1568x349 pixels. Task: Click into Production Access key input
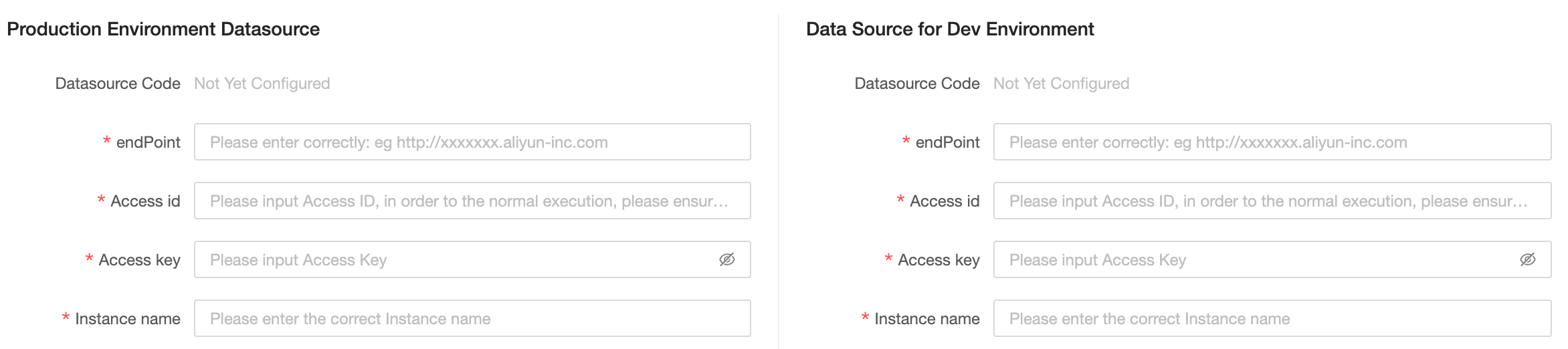coord(455,259)
